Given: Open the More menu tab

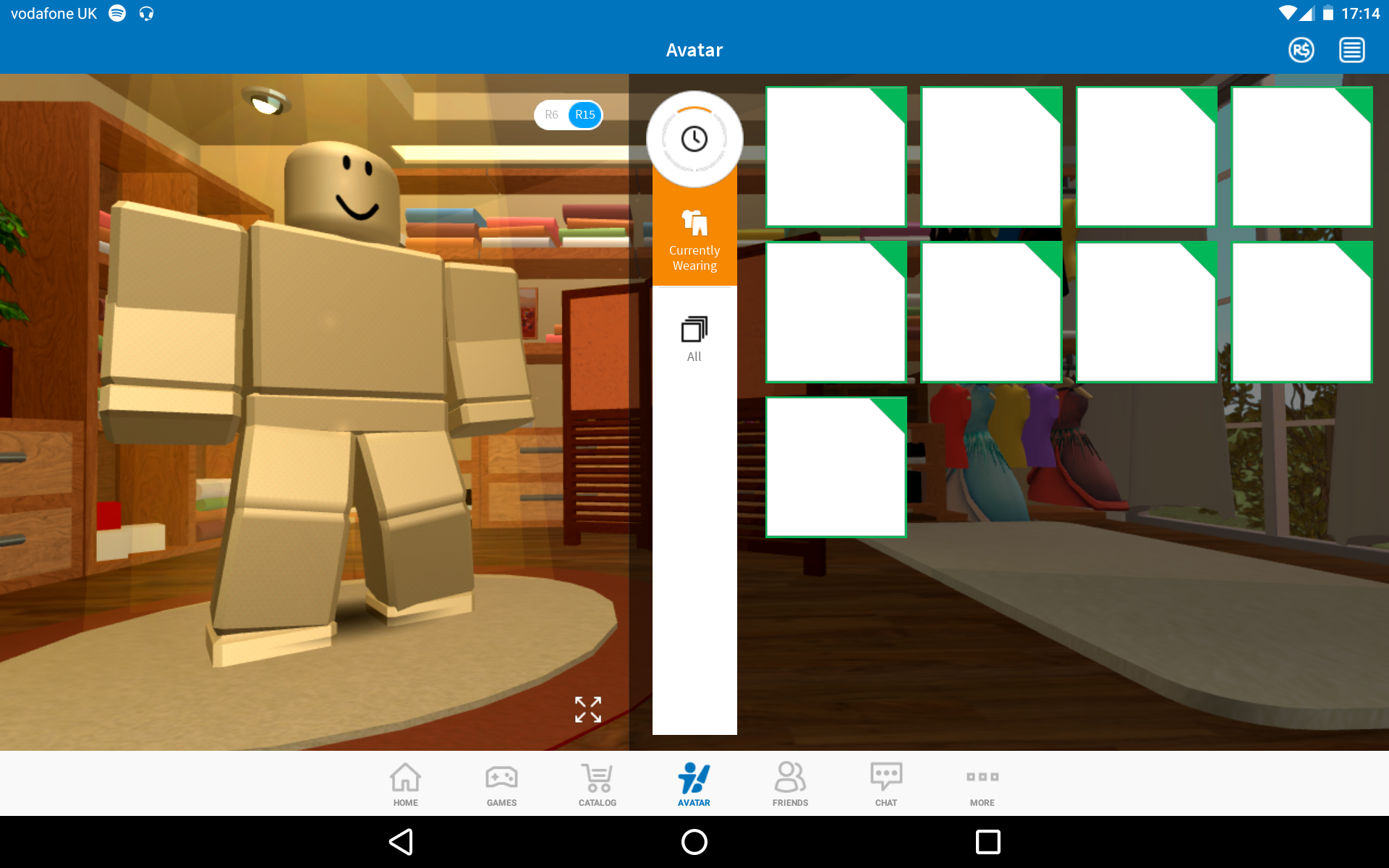Looking at the screenshot, I should click(x=982, y=786).
